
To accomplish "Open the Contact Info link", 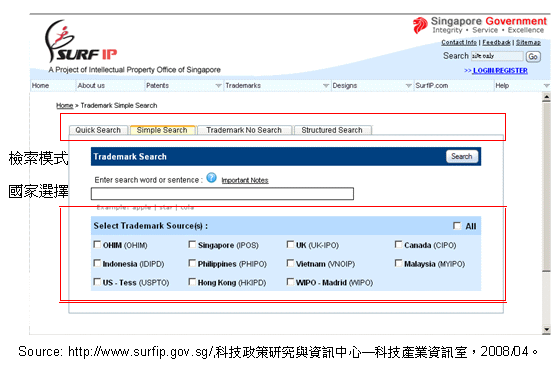I will 459,43.
